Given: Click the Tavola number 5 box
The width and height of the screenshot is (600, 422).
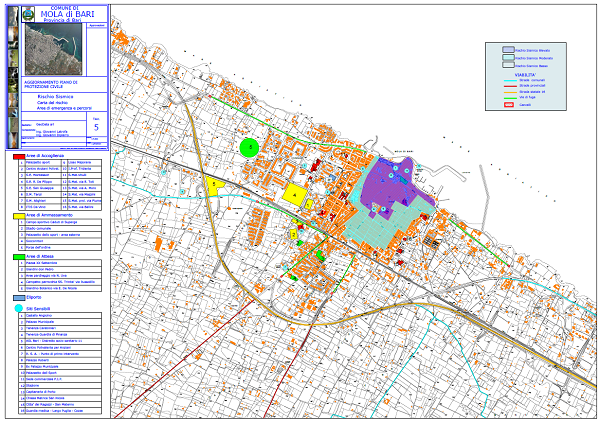Looking at the screenshot, I should tap(96, 128).
